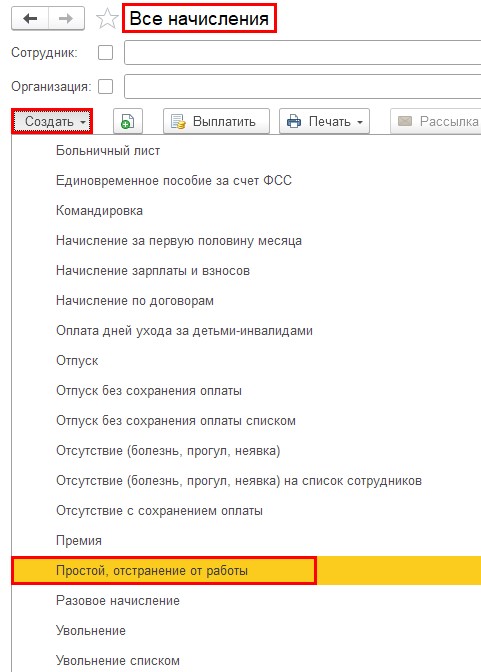Click the copy document icon button
Image resolution: width=481 pixels, height=672 pixels.
pos(128,121)
